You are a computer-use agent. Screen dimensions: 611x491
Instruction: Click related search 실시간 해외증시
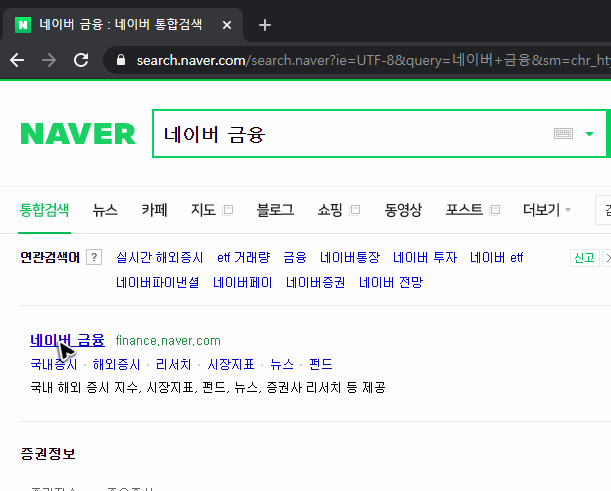pos(160,258)
